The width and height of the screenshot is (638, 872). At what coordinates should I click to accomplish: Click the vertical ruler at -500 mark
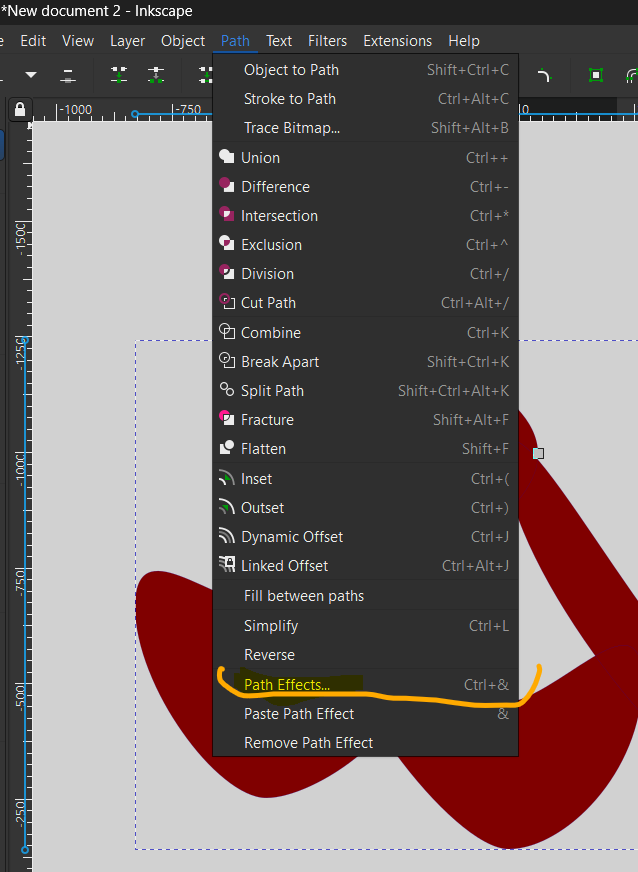tap(20, 696)
